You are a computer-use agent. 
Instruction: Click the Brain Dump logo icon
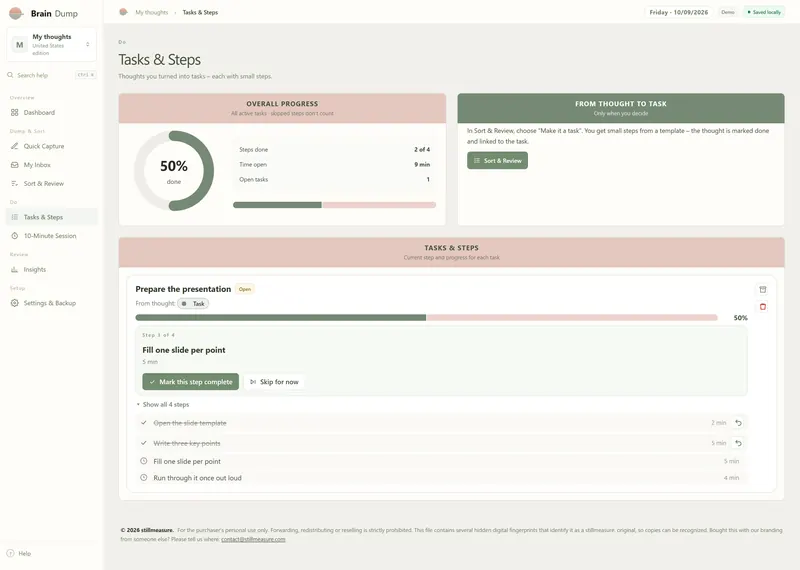(x=16, y=13)
